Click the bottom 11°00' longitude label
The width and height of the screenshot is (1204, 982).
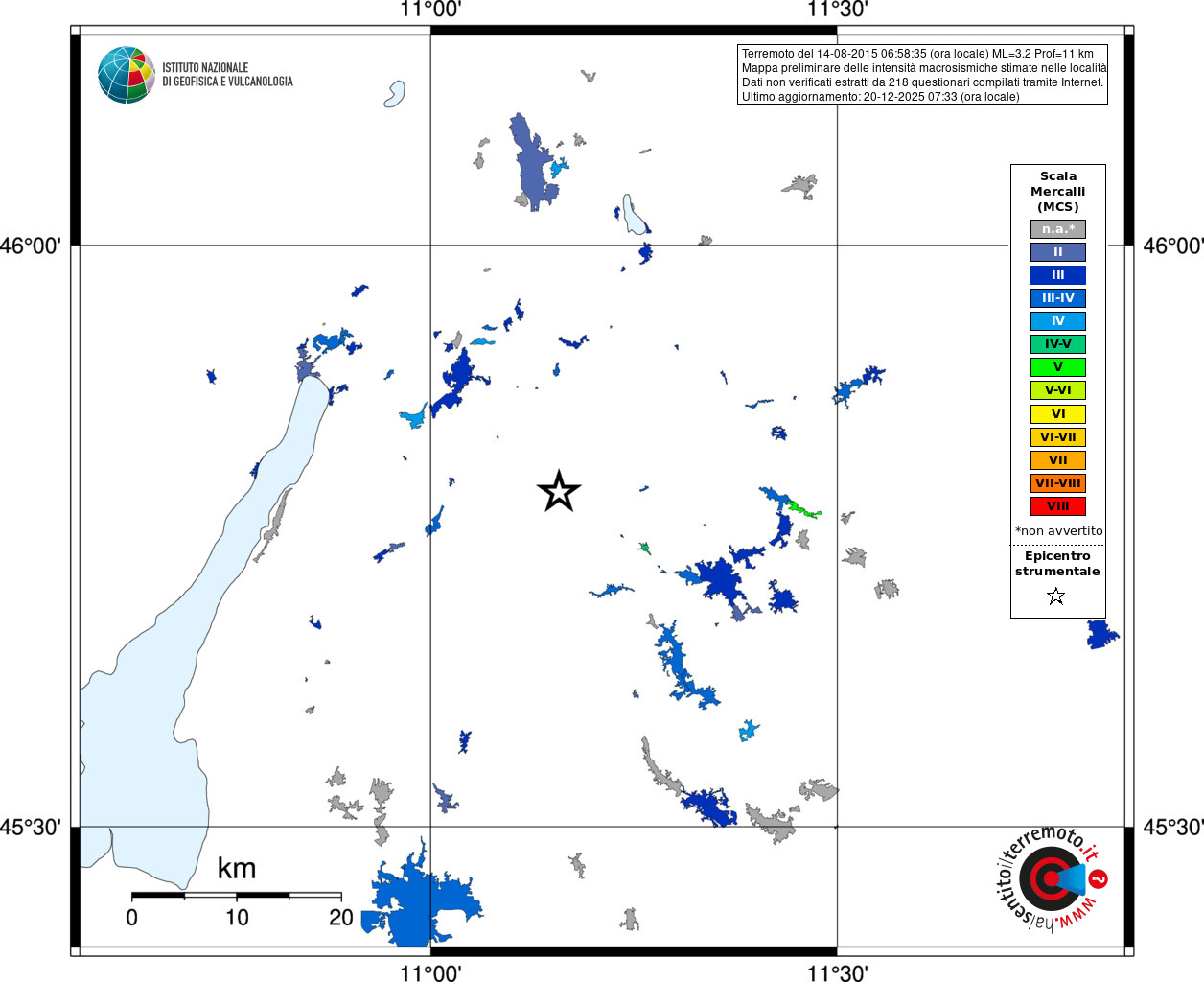point(430,971)
